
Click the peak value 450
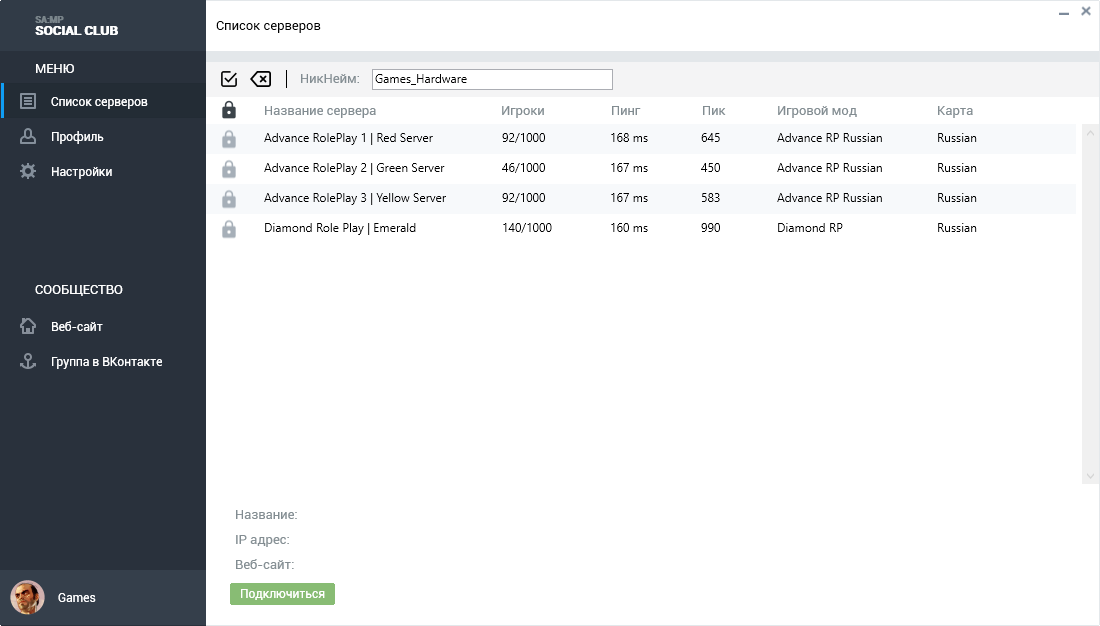711,168
